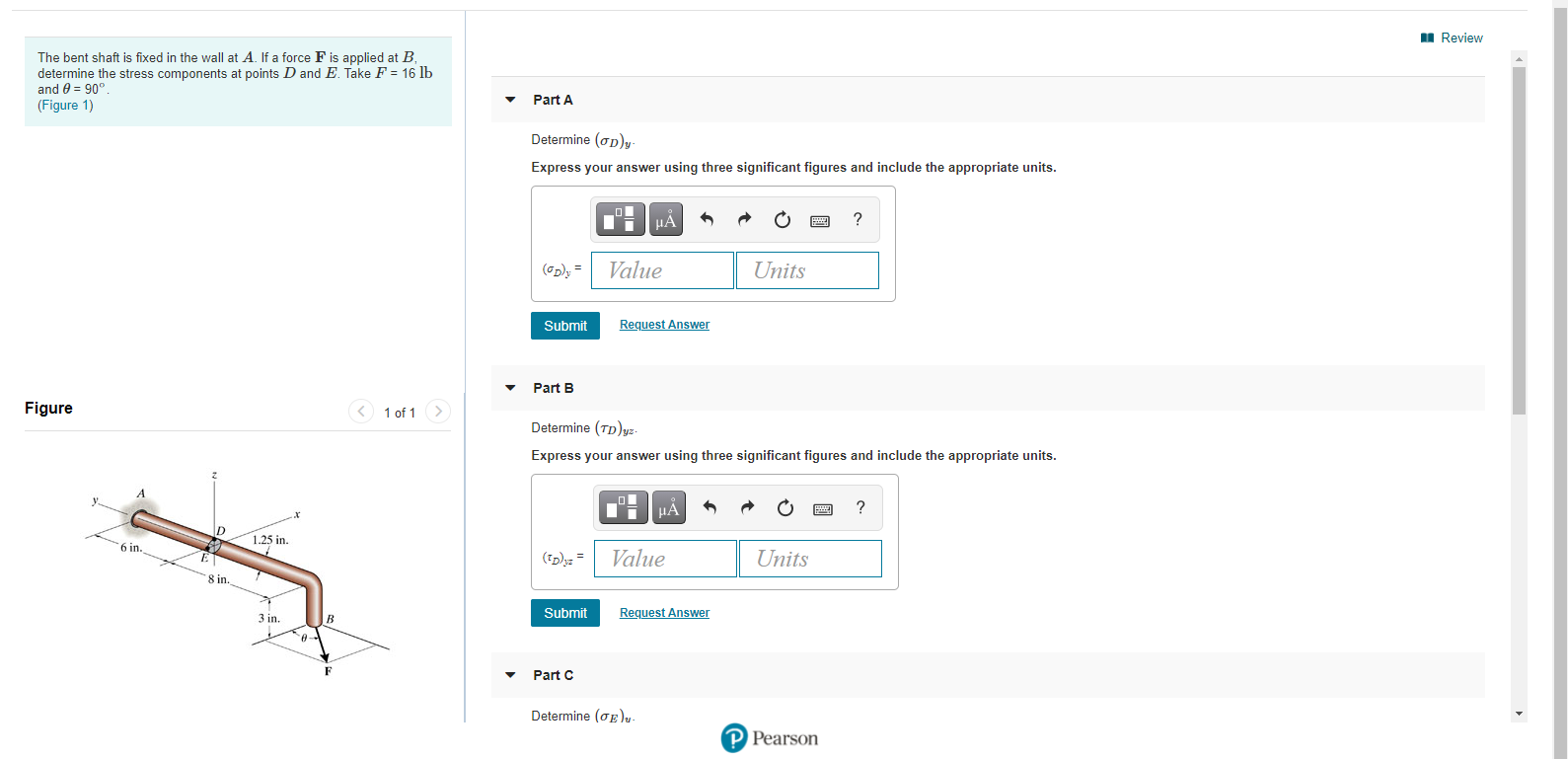The image size is (1568, 759).
Task: Focus Part A Value input field
Action: point(662,270)
